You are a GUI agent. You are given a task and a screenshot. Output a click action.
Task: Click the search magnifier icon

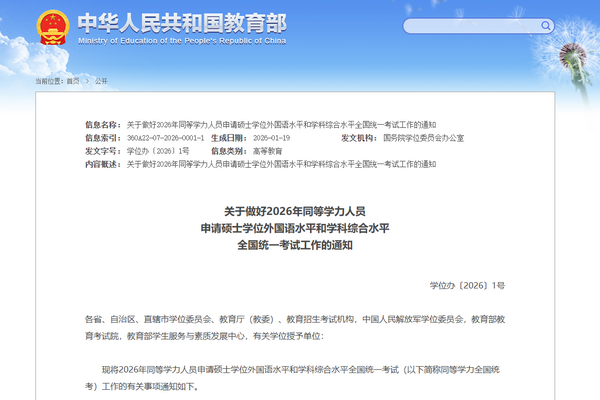pyautogui.click(x=546, y=26)
